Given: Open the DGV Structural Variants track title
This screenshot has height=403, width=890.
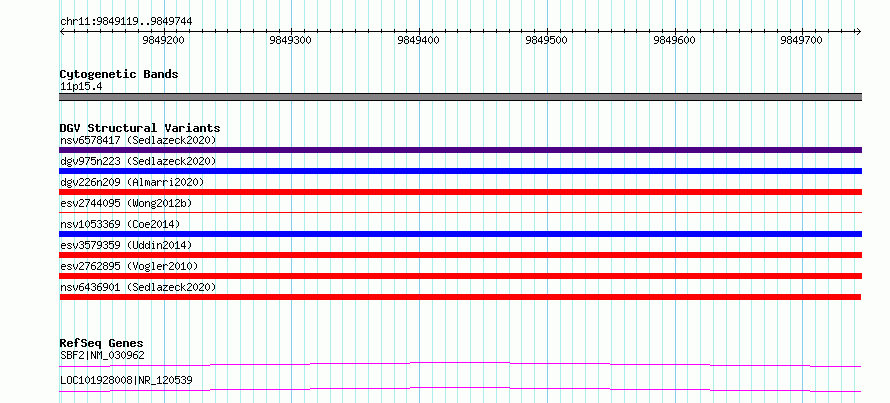Looking at the screenshot, I should tap(140, 128).
